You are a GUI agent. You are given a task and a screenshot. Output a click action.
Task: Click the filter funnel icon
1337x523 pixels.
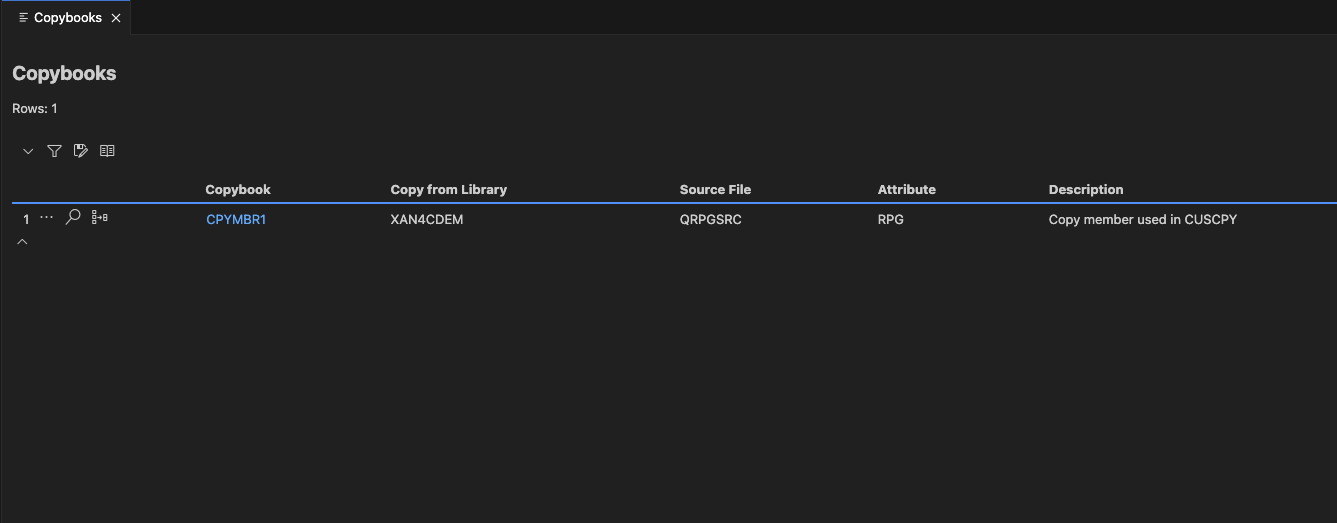tap(55, 151)
